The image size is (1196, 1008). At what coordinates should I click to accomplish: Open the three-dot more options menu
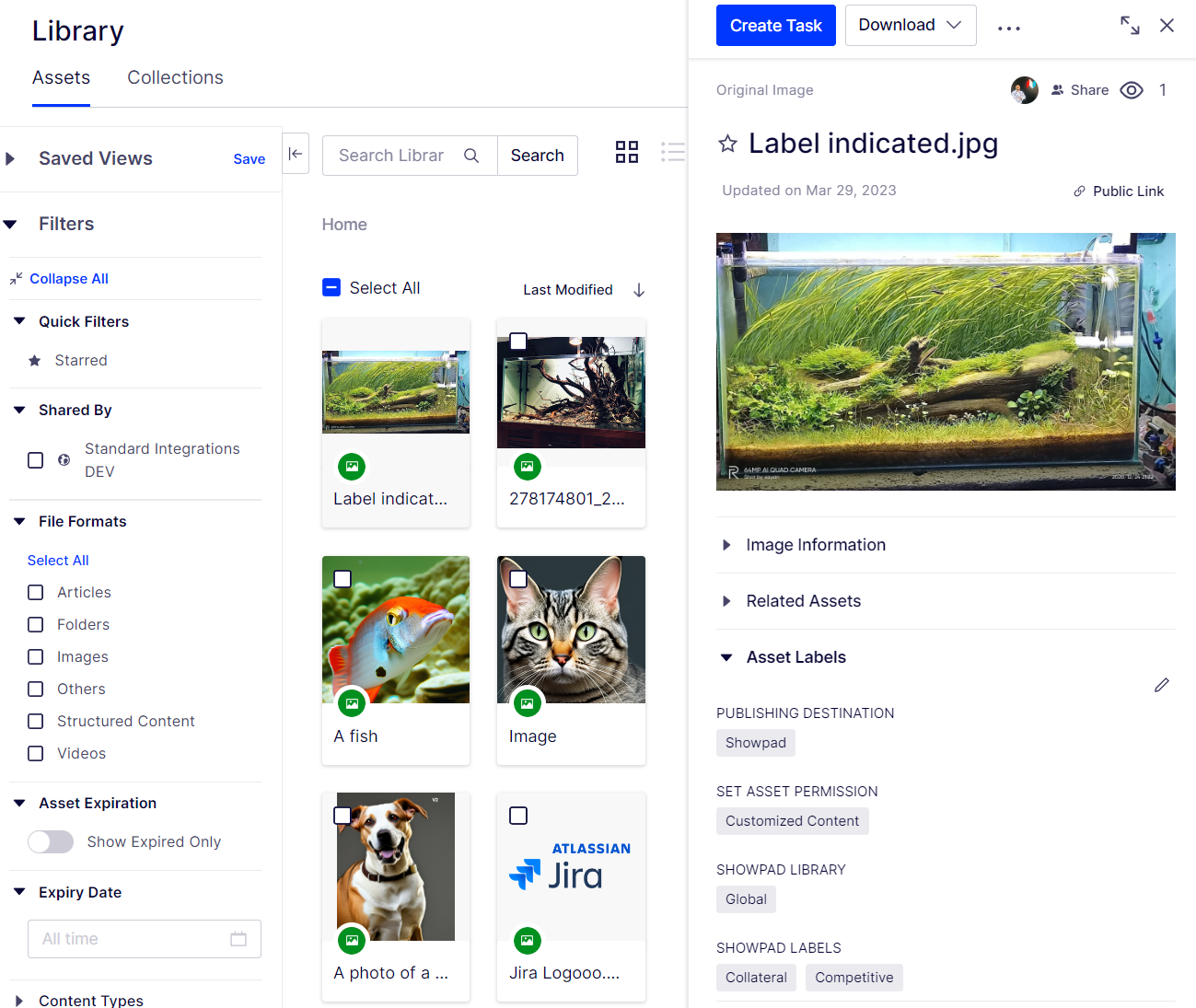1009,28
